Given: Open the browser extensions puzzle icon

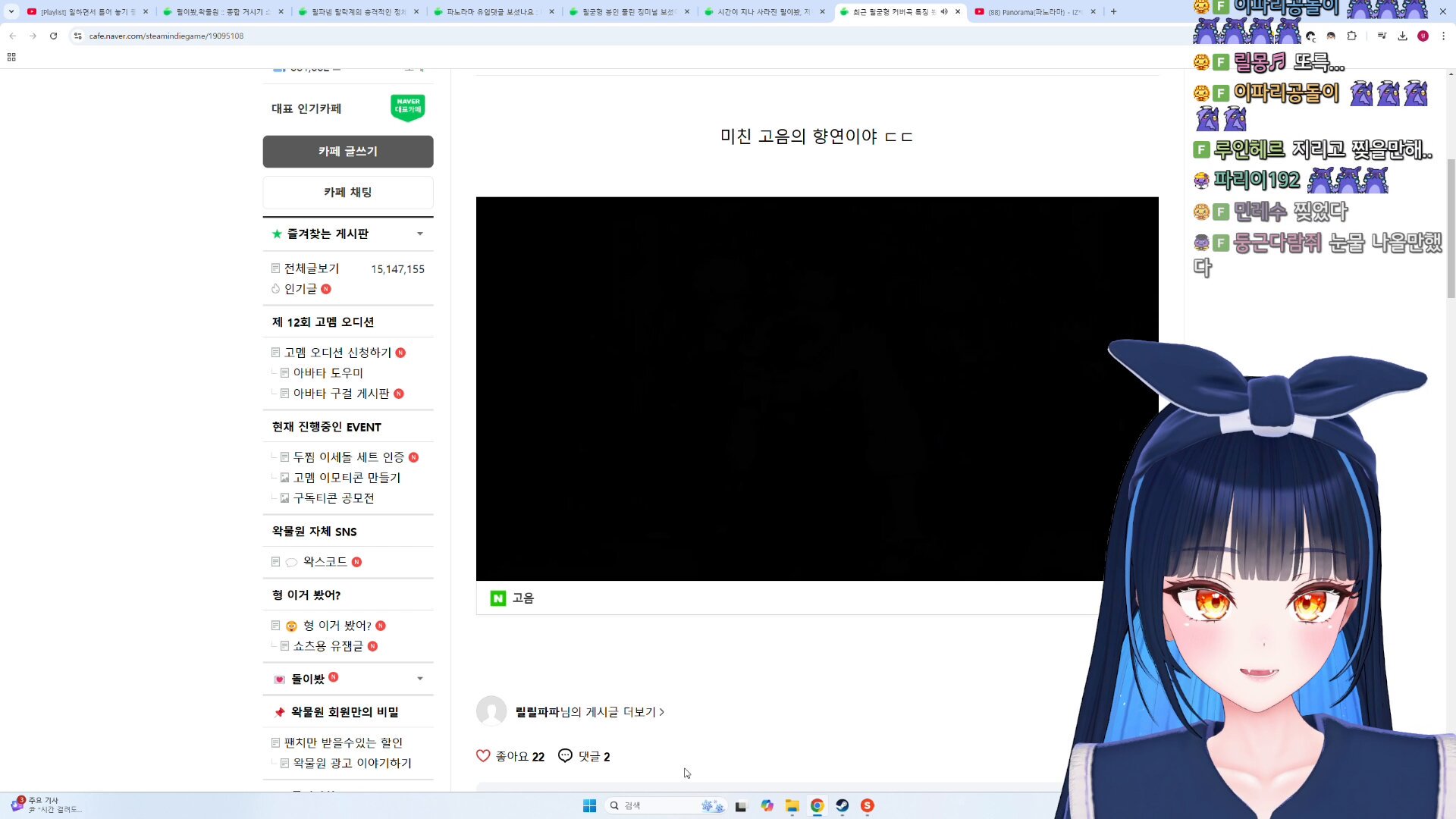Looking at the screenshot, I should coord(1351,36).
